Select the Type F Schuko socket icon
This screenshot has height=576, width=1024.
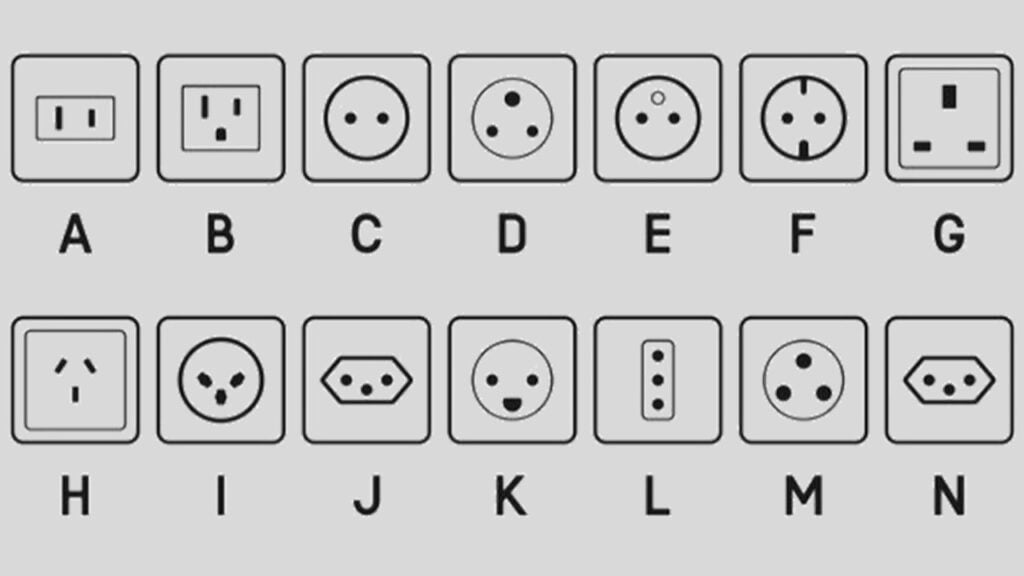tap(803, 118)
